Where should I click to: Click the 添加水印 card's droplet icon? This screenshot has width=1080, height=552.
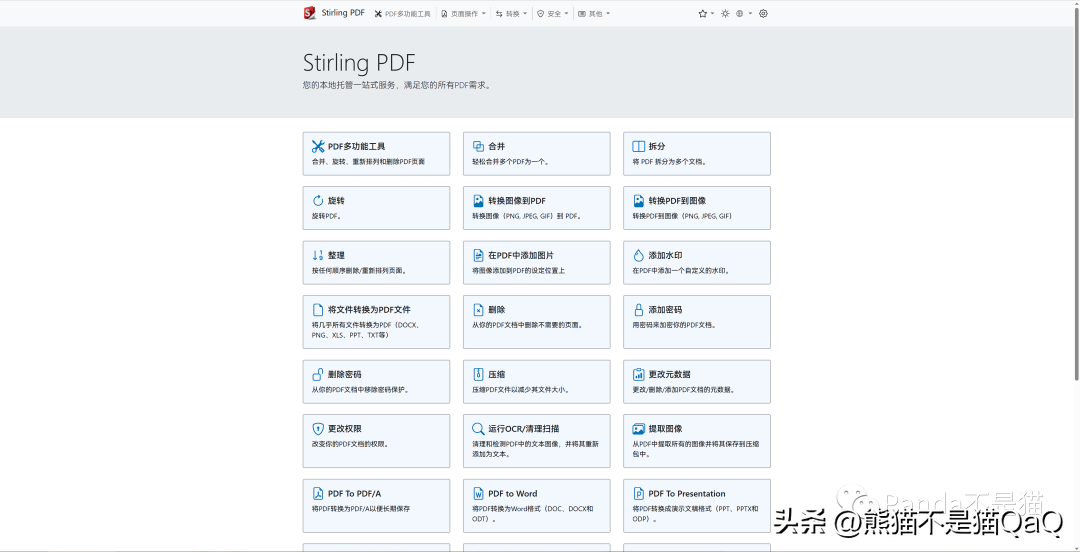(x=638, y=255)
